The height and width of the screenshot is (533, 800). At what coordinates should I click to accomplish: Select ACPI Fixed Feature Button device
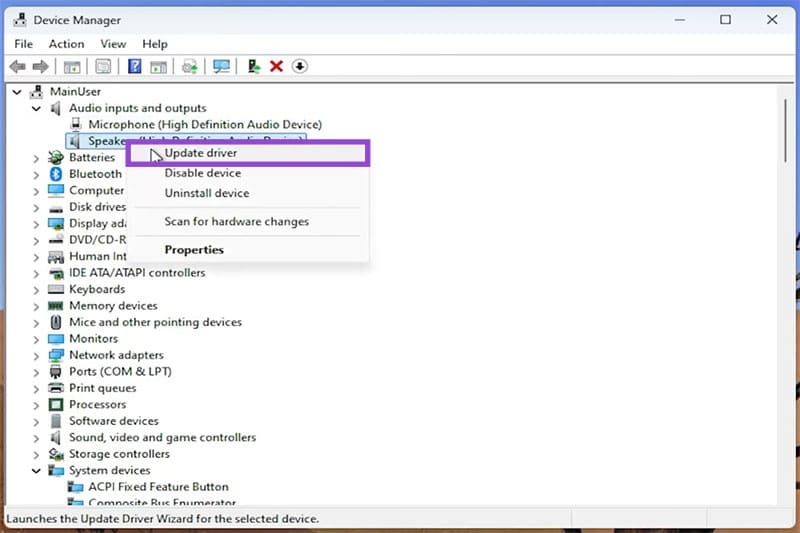click(158, 487)
